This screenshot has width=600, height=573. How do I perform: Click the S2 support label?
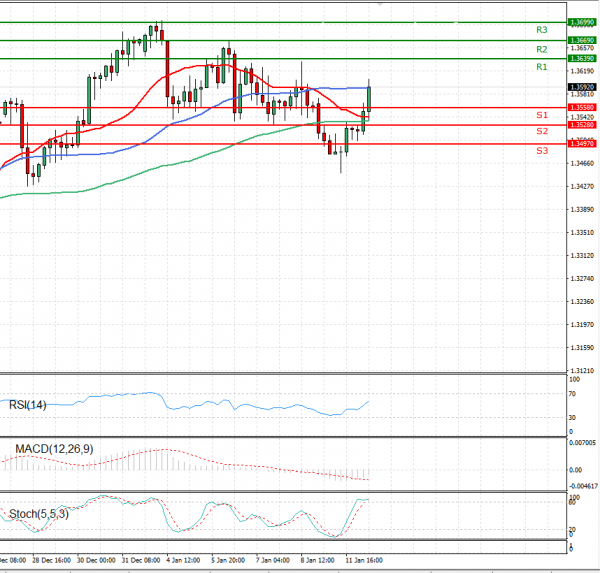click(541, 131)
